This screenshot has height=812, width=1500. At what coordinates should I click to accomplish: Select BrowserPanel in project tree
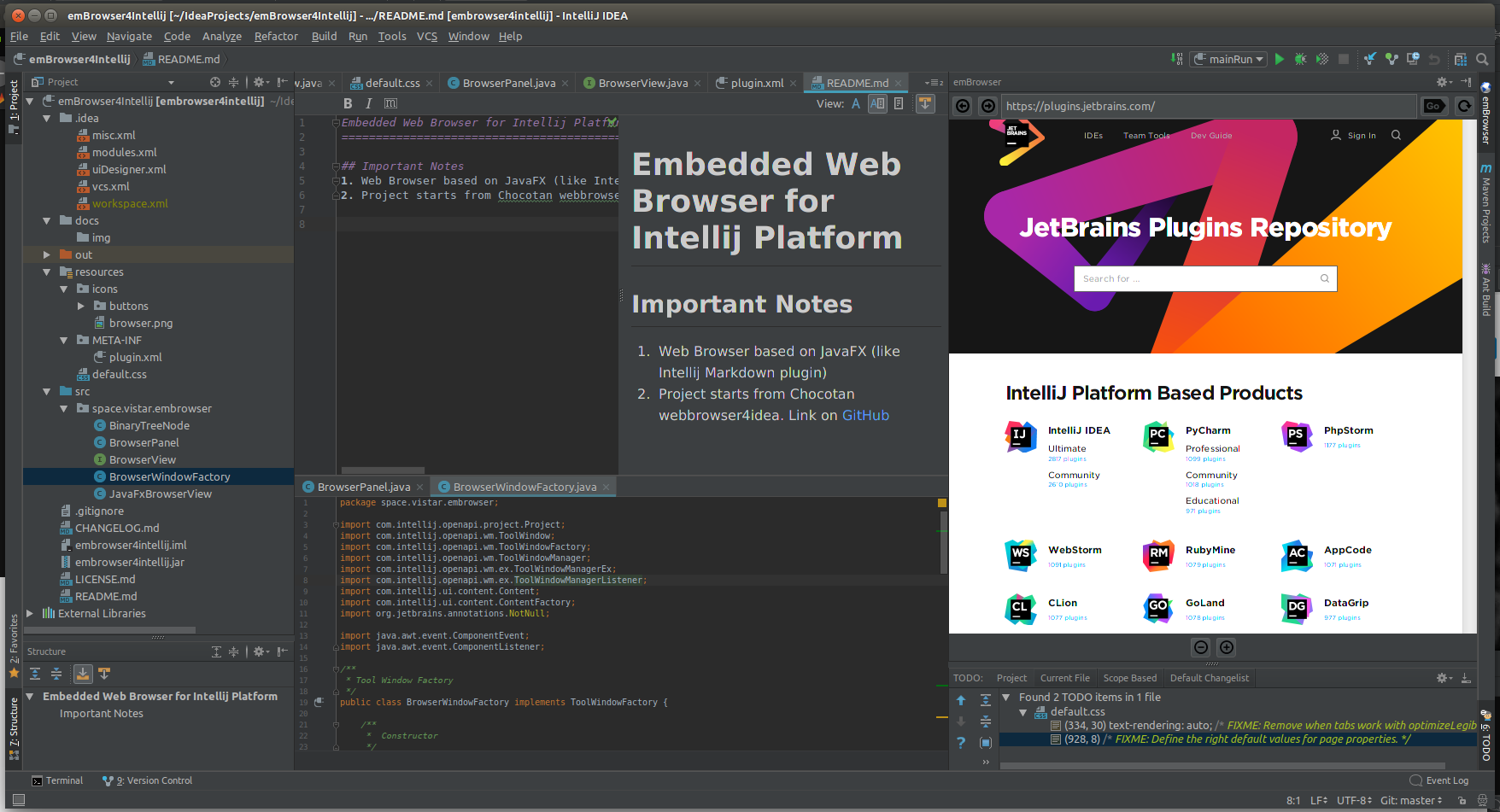[144, 443]
